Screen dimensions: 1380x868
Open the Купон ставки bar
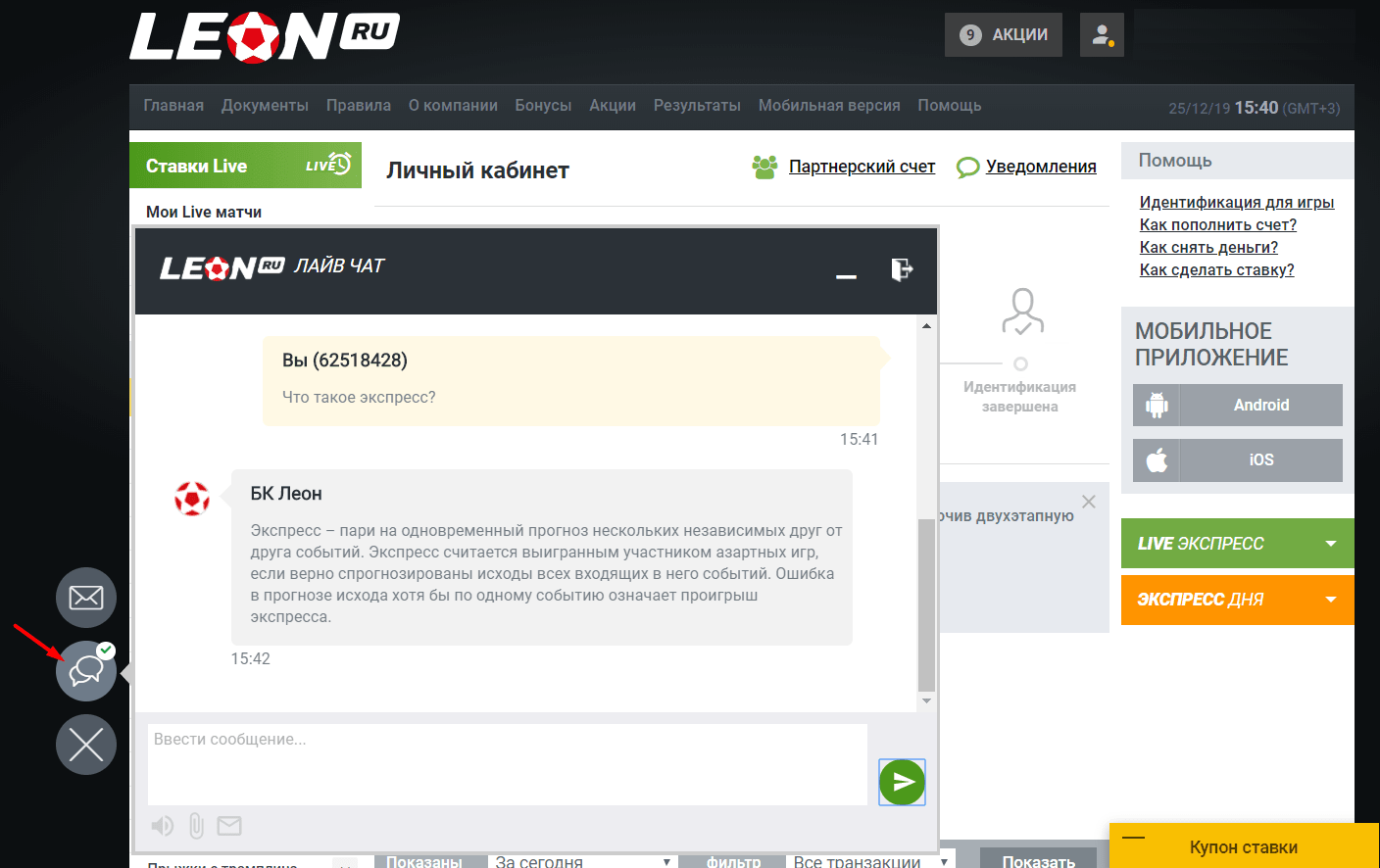[x=1244, y=845]
